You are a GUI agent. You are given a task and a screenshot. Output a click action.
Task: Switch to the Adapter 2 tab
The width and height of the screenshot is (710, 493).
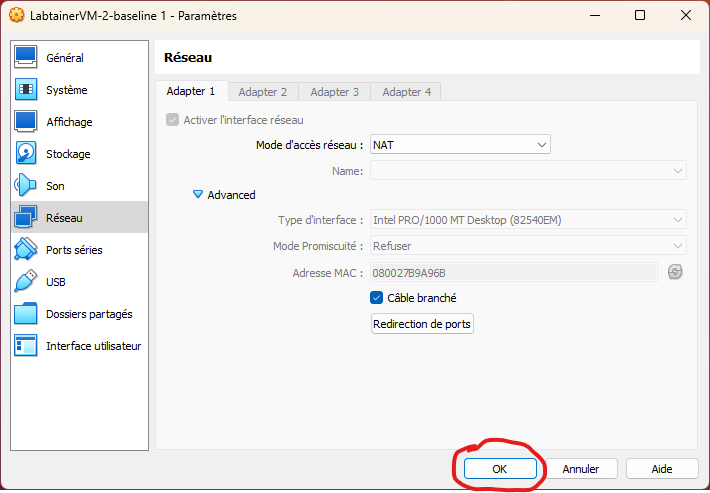263,92
